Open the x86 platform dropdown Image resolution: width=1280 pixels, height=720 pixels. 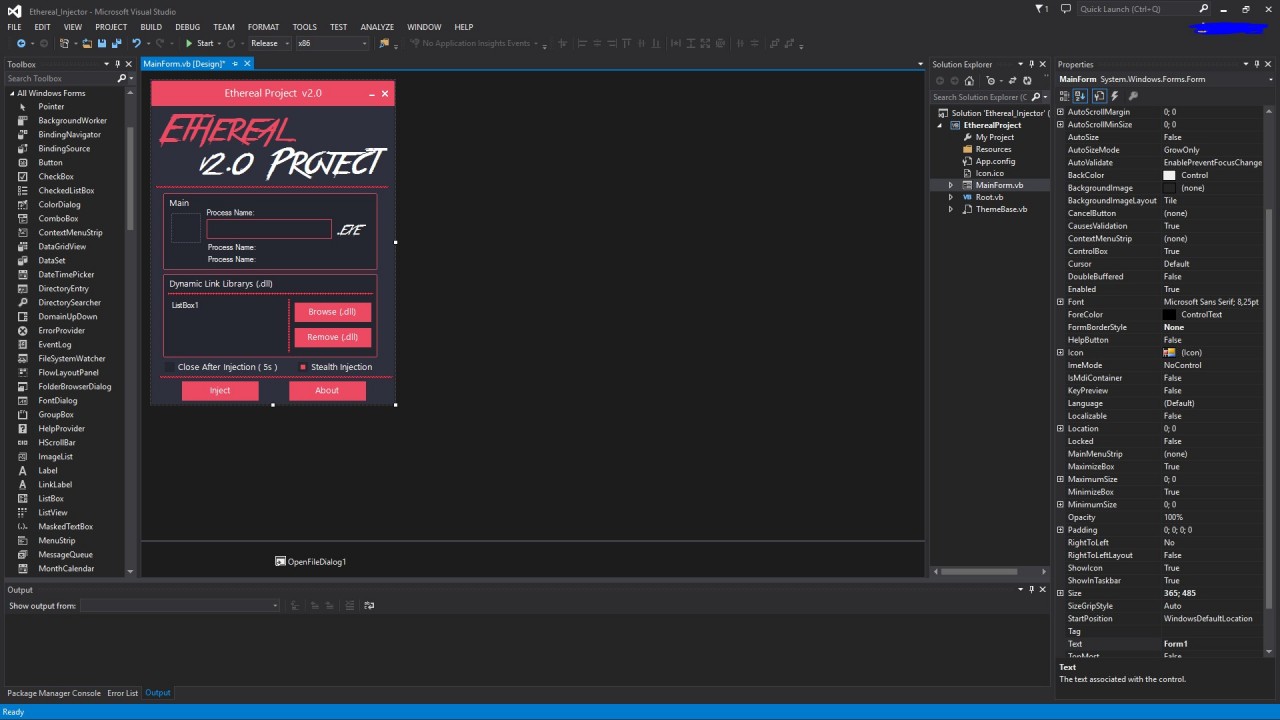(x=364, y=43)
